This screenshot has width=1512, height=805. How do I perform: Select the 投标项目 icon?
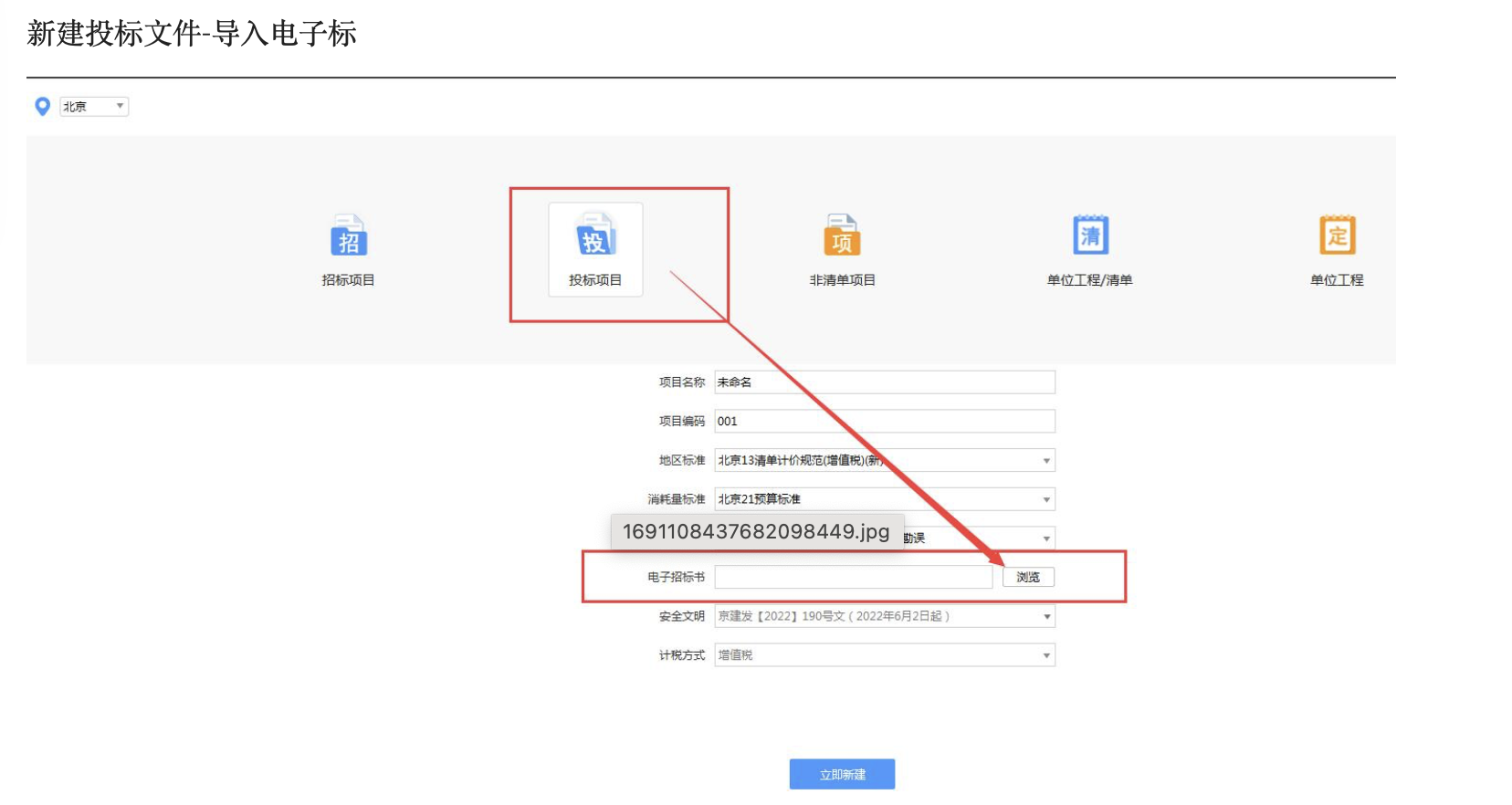coord(595,235)
